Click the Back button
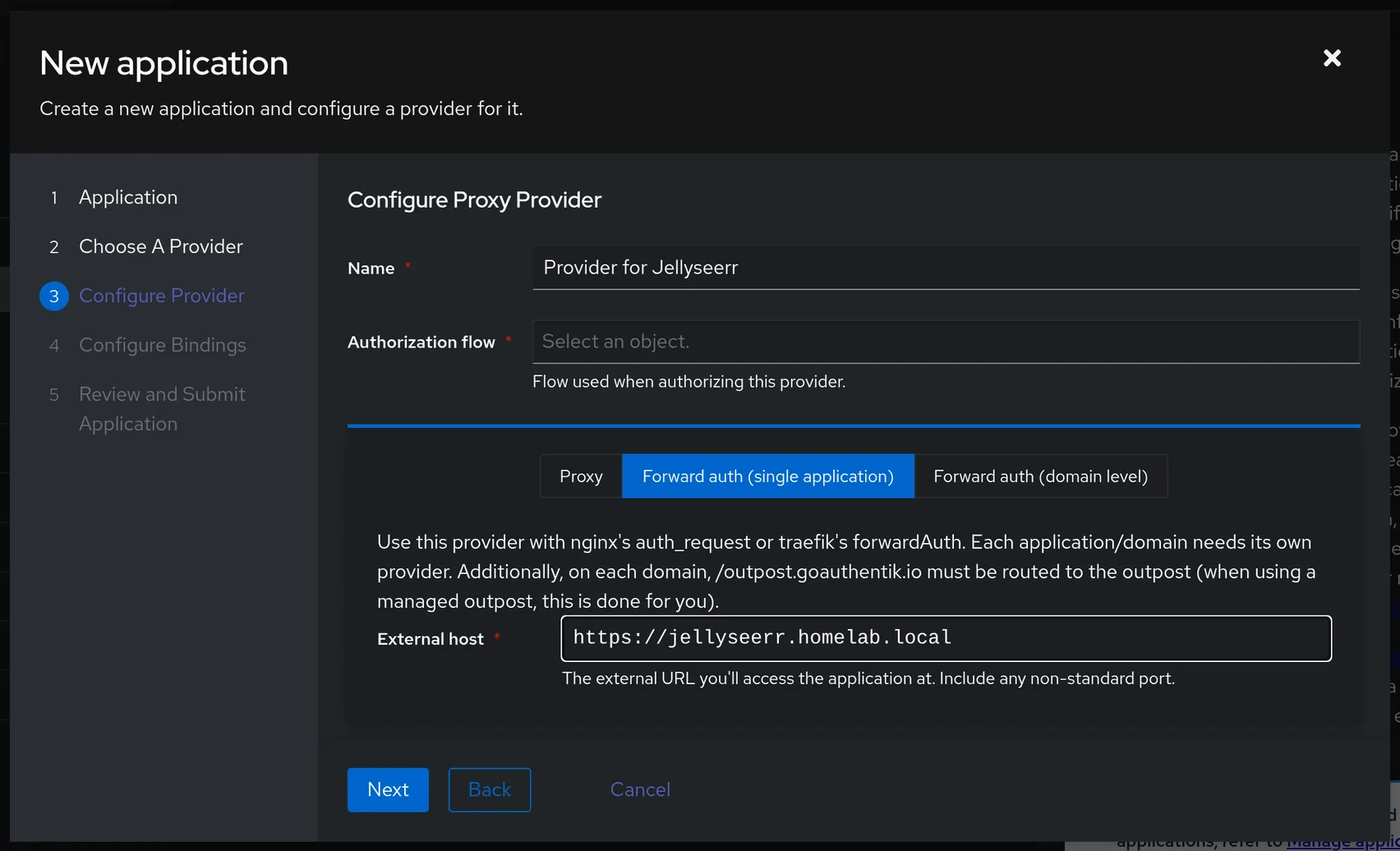The height and width of the screenshot is (851, 1400). pos(490,789)
